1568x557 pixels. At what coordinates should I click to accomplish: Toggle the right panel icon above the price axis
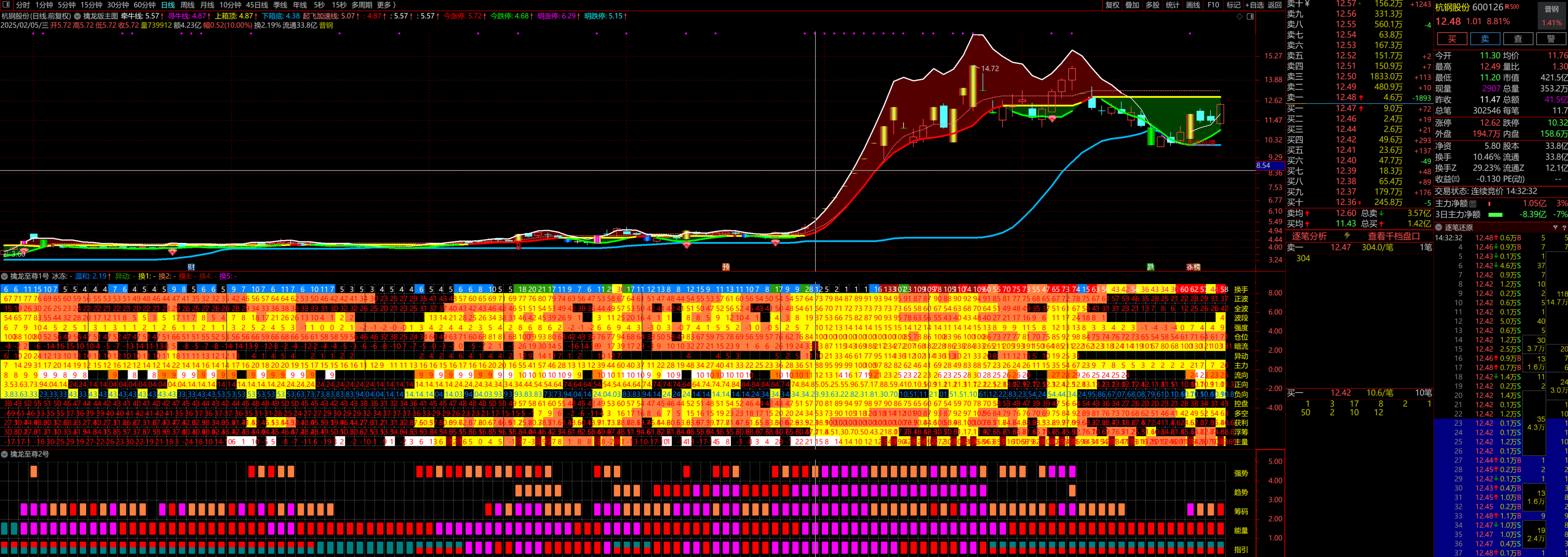pyautogui.click(x=1250, y=16)
